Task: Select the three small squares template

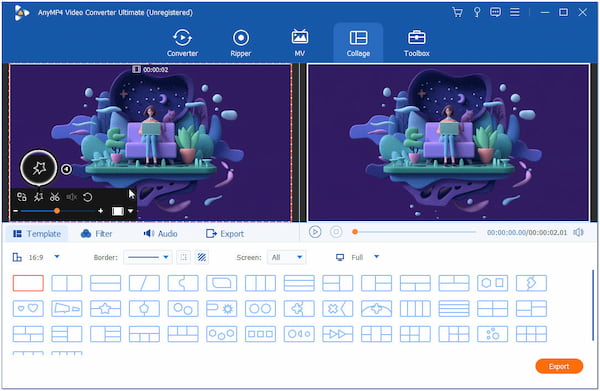Action: coord(260,334)
